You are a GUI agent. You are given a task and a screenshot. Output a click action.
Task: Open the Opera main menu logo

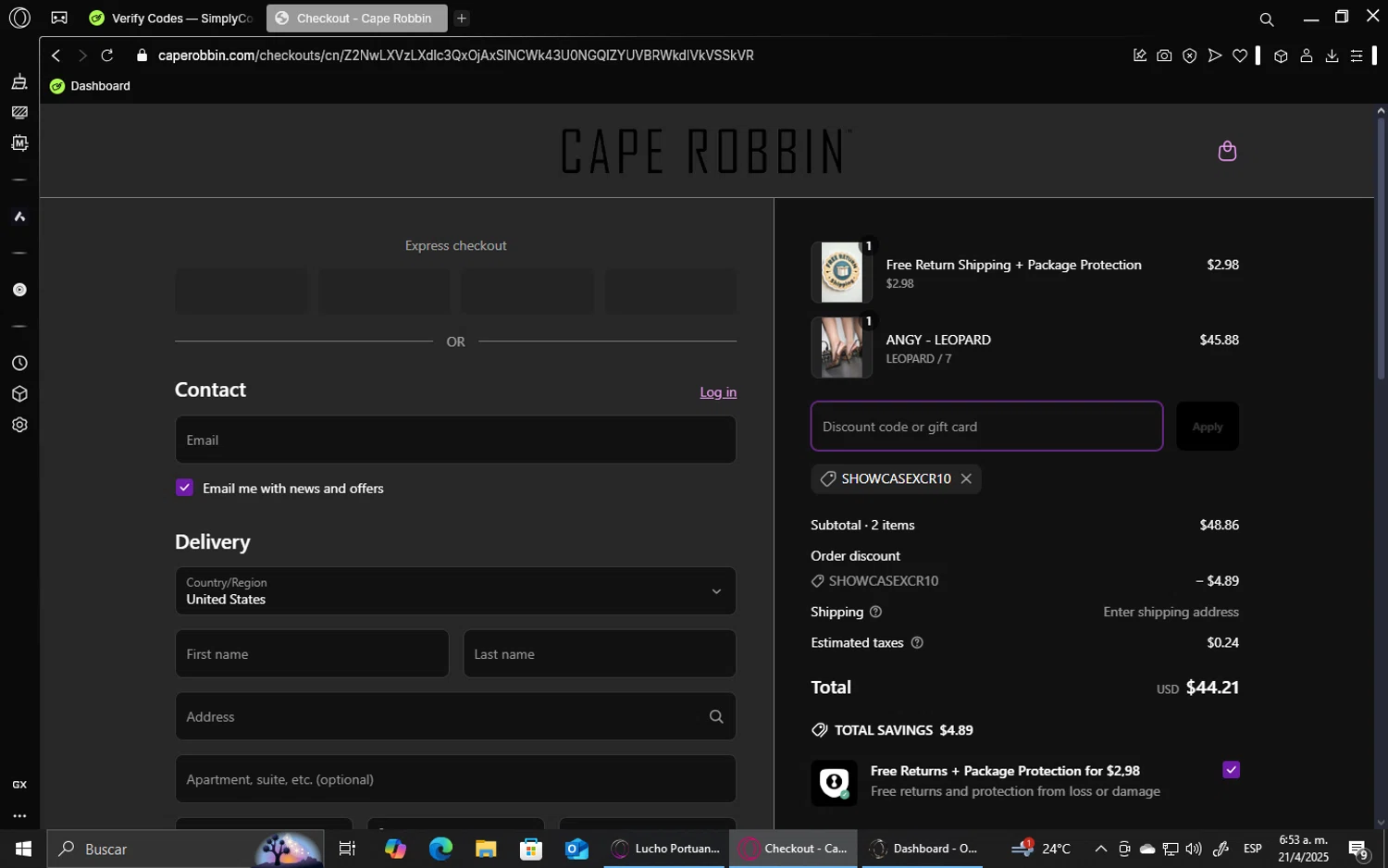coord(19,18)
